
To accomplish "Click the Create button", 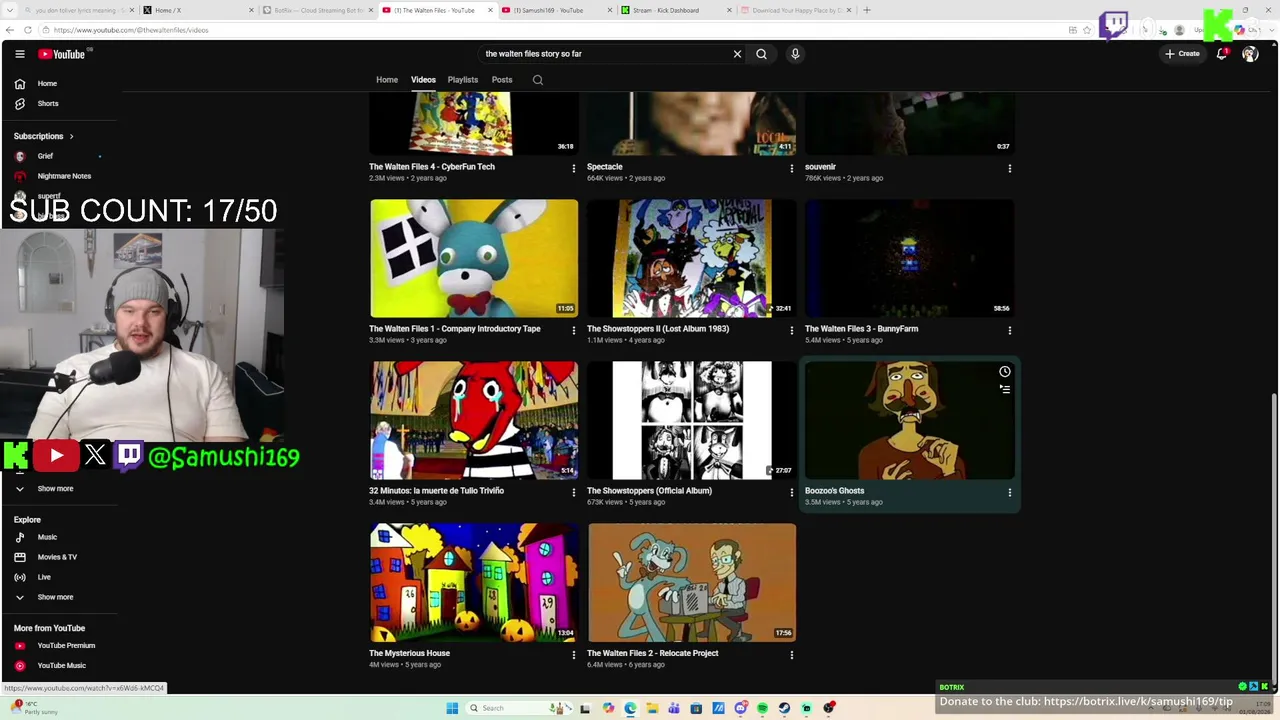I will pos(1182,54).
